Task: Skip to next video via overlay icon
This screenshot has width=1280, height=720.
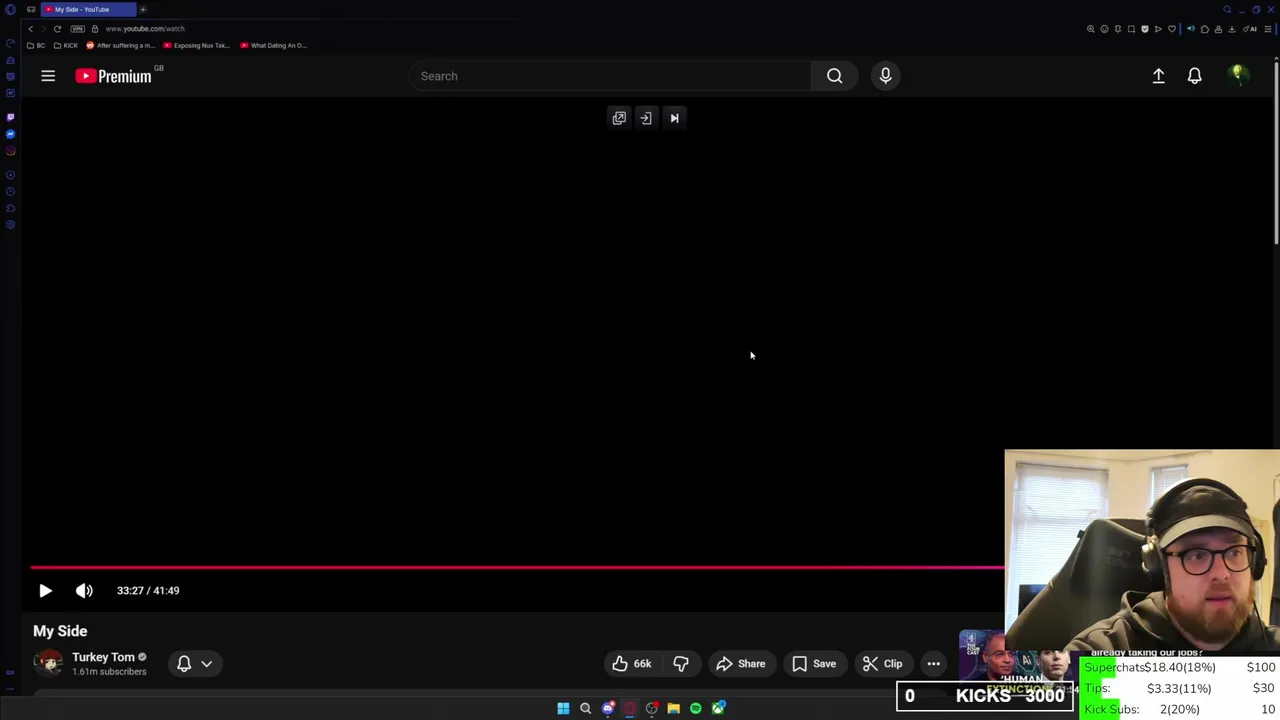Action: 674,118
